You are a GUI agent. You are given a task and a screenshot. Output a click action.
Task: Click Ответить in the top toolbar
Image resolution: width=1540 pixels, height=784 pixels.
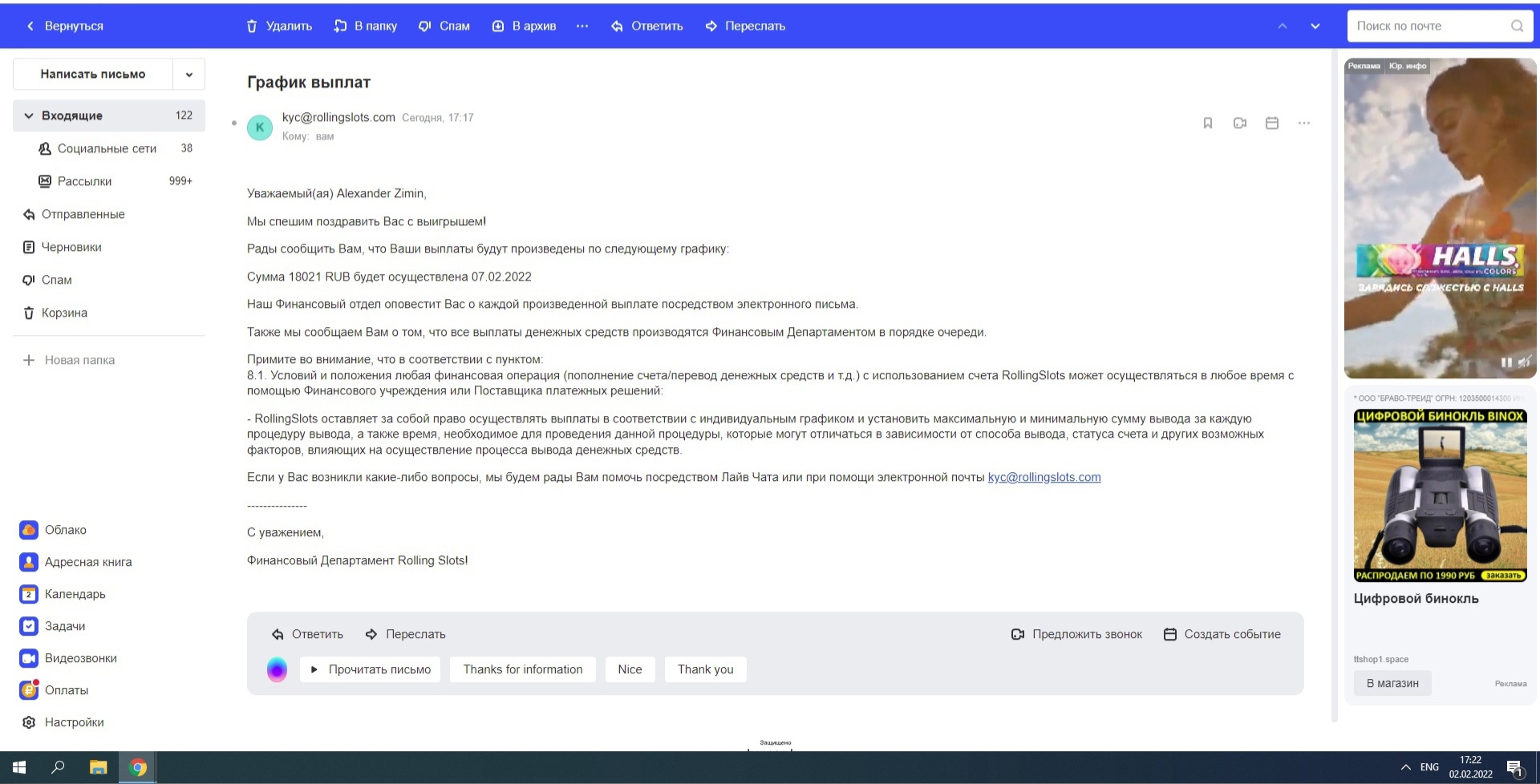[x=646, y=26]
